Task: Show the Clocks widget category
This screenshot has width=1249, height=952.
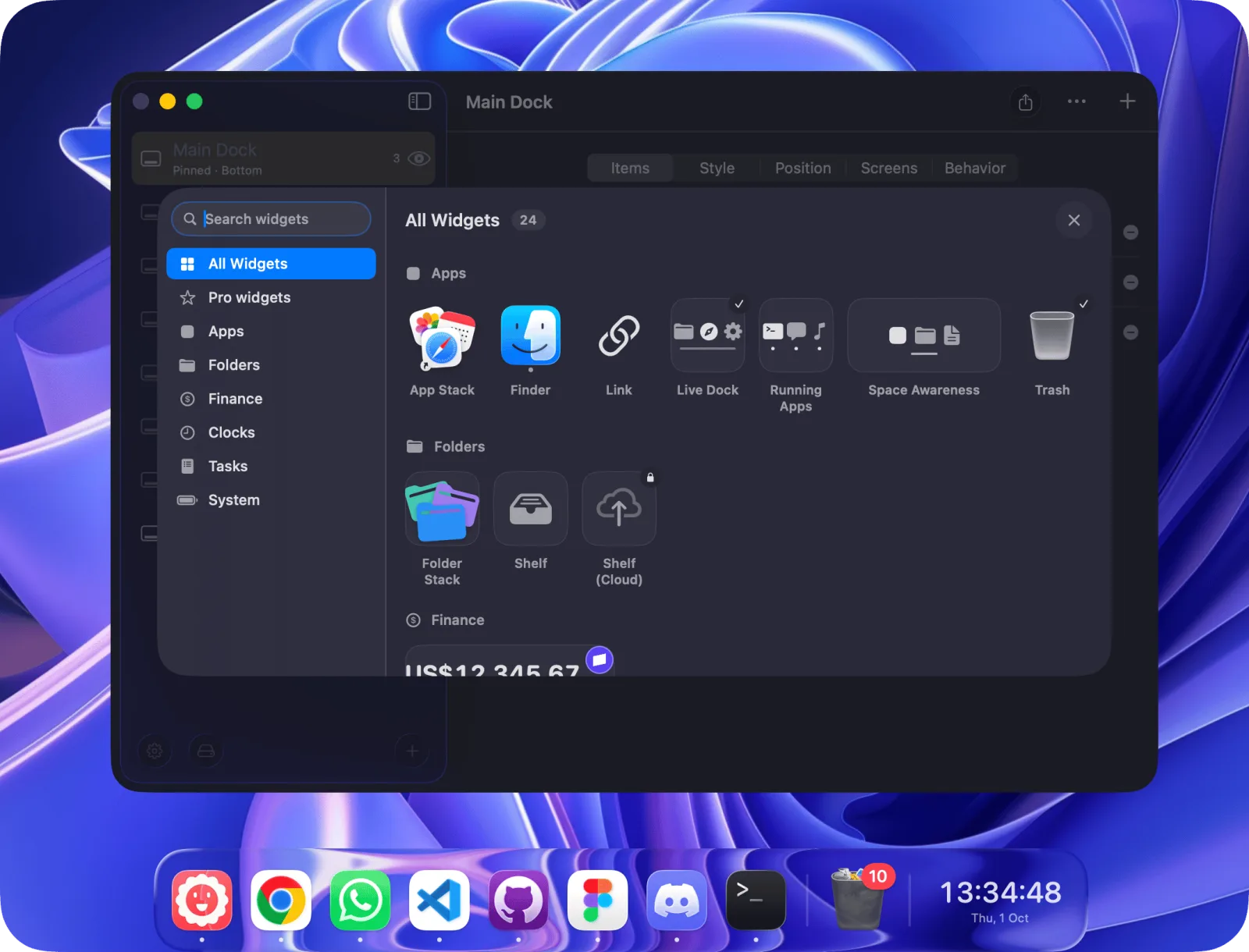Action: point(271,432)
